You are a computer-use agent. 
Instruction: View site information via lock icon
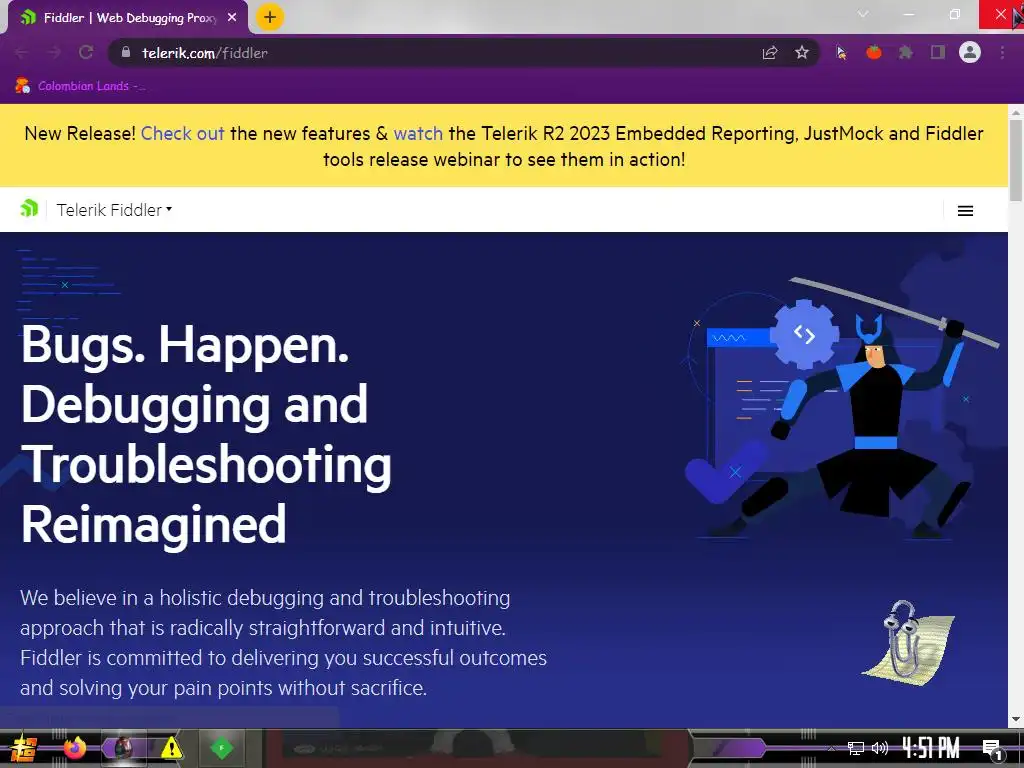coord(126,52)
